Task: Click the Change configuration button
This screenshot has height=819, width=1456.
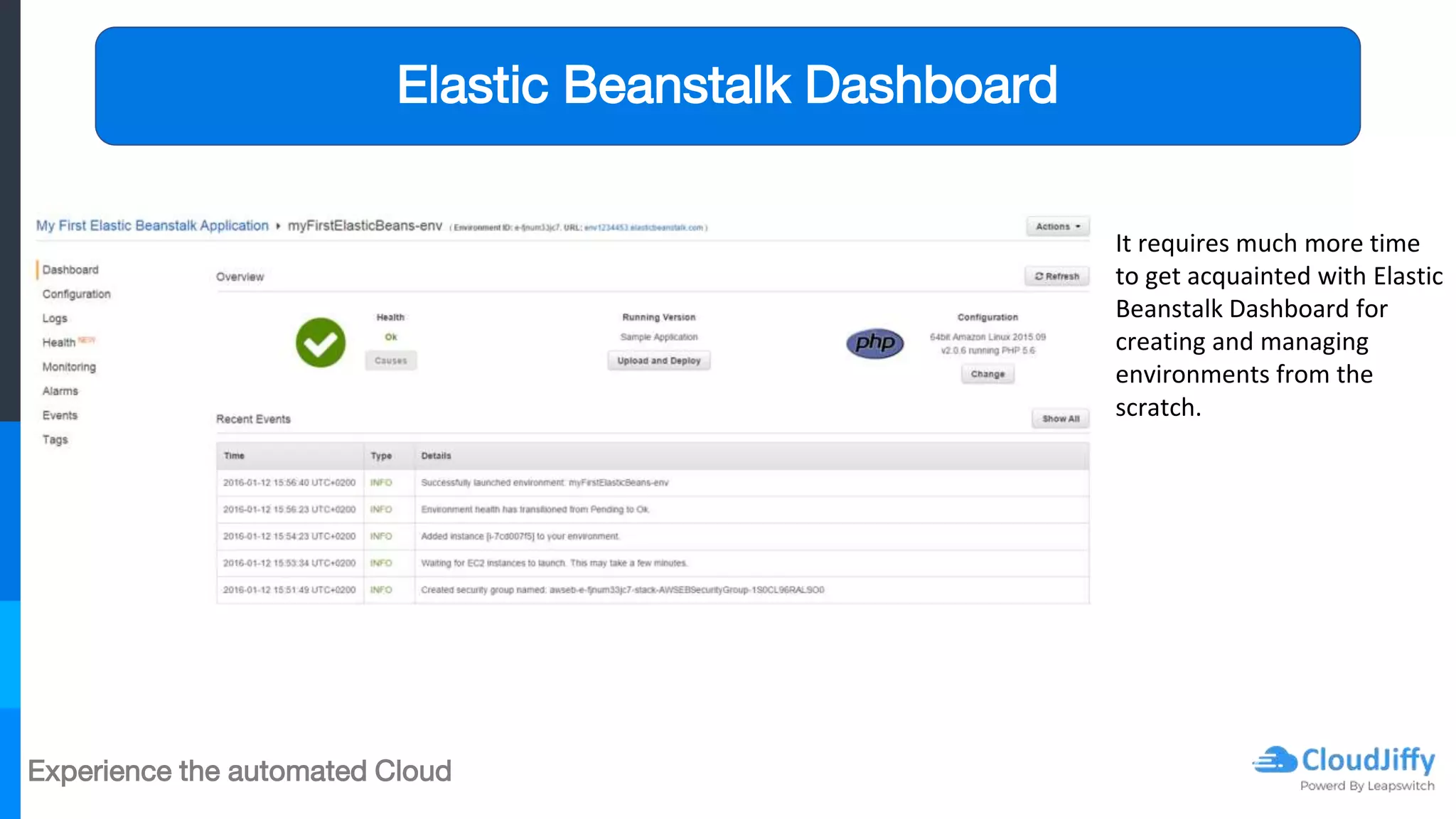Action: pos(987,374)
